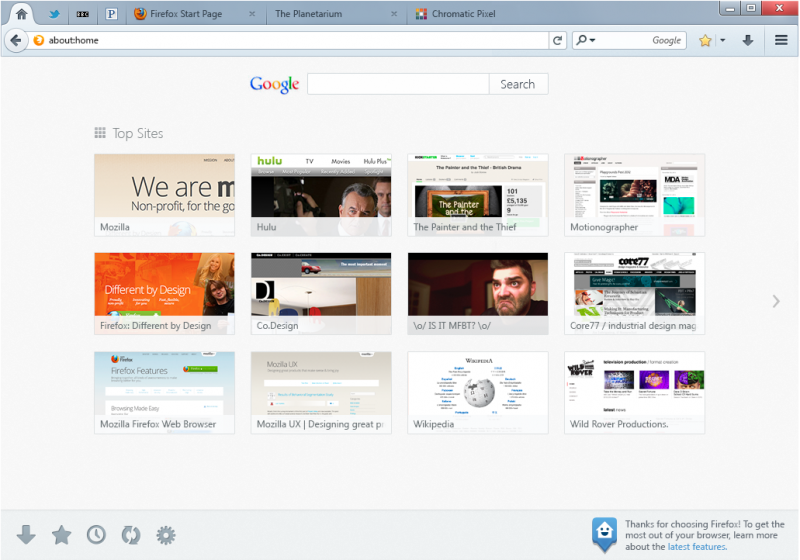
Task: Switch to the BBC pinned tab
Action: click(x=82, y=14)
